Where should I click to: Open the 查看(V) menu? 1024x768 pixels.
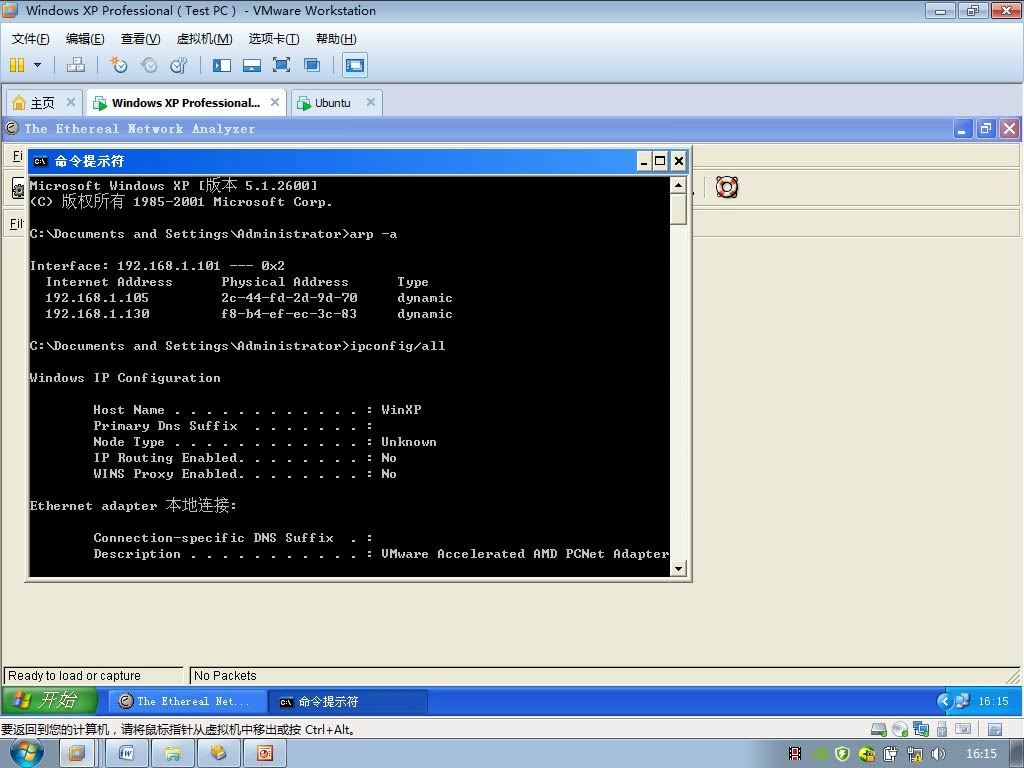[x=140, y=39]
